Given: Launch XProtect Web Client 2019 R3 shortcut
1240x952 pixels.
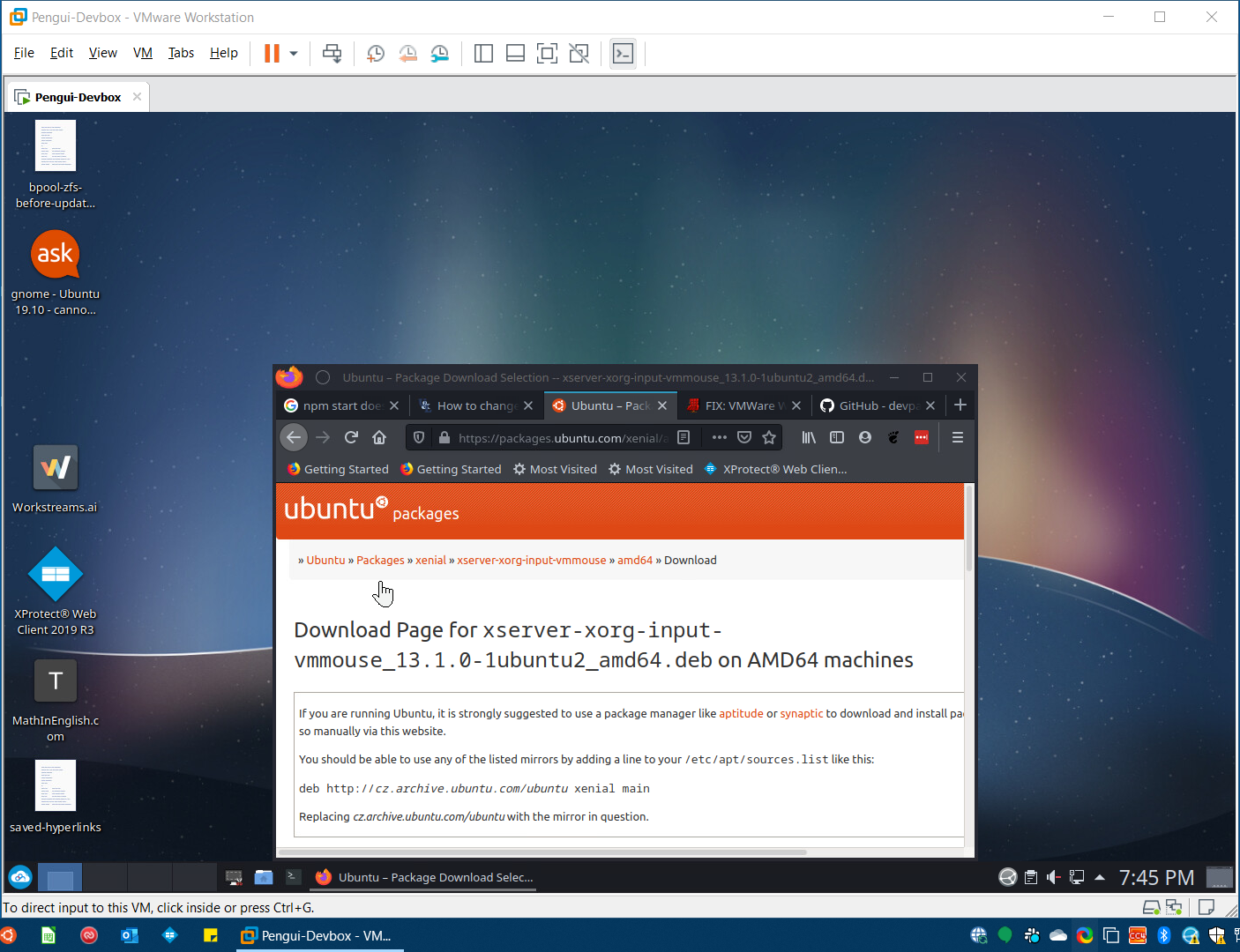Looking at the screenshot, I should point(56,591).
